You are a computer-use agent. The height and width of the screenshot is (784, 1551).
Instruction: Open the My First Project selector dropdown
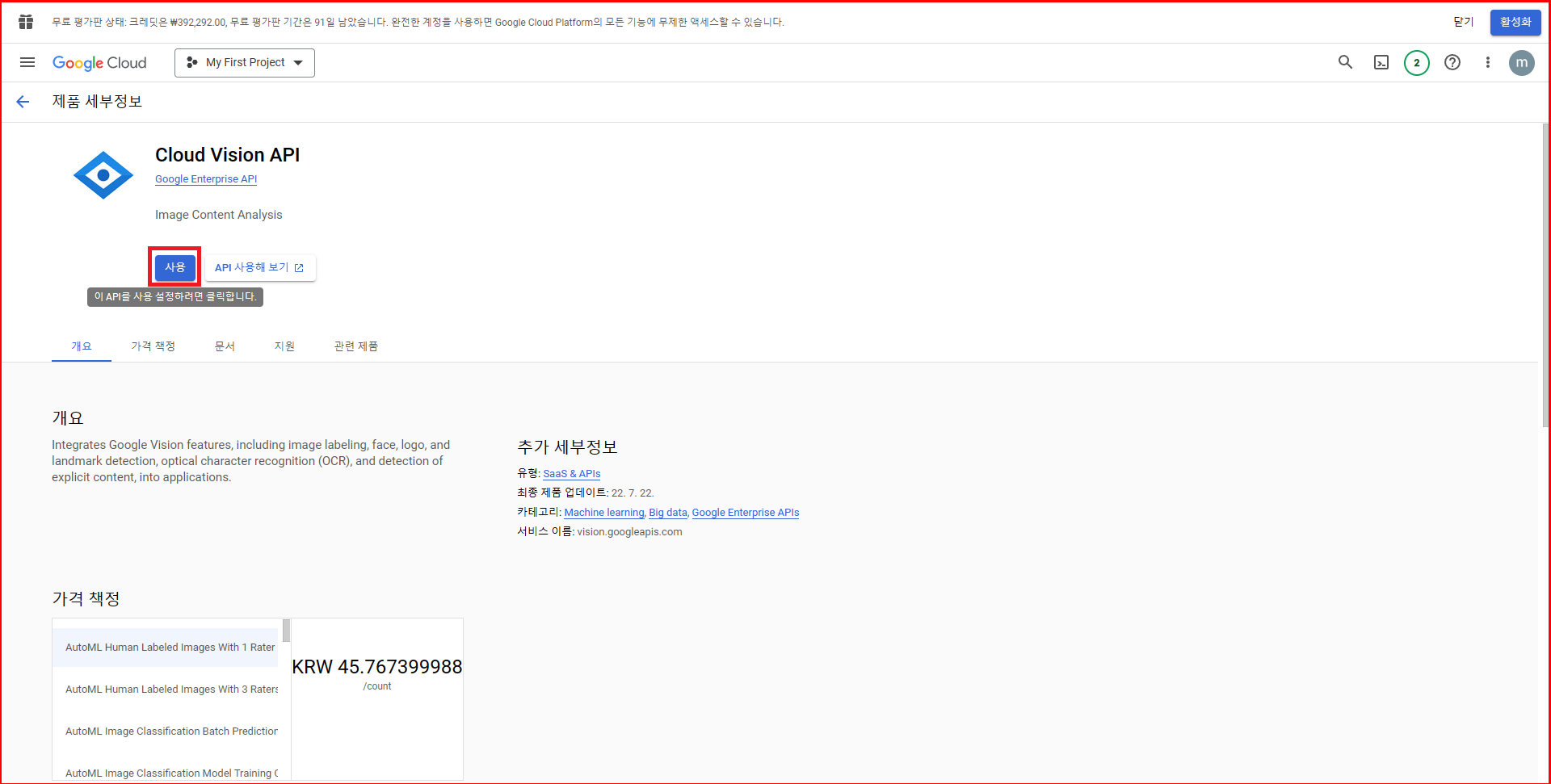(x=245, y=62)
